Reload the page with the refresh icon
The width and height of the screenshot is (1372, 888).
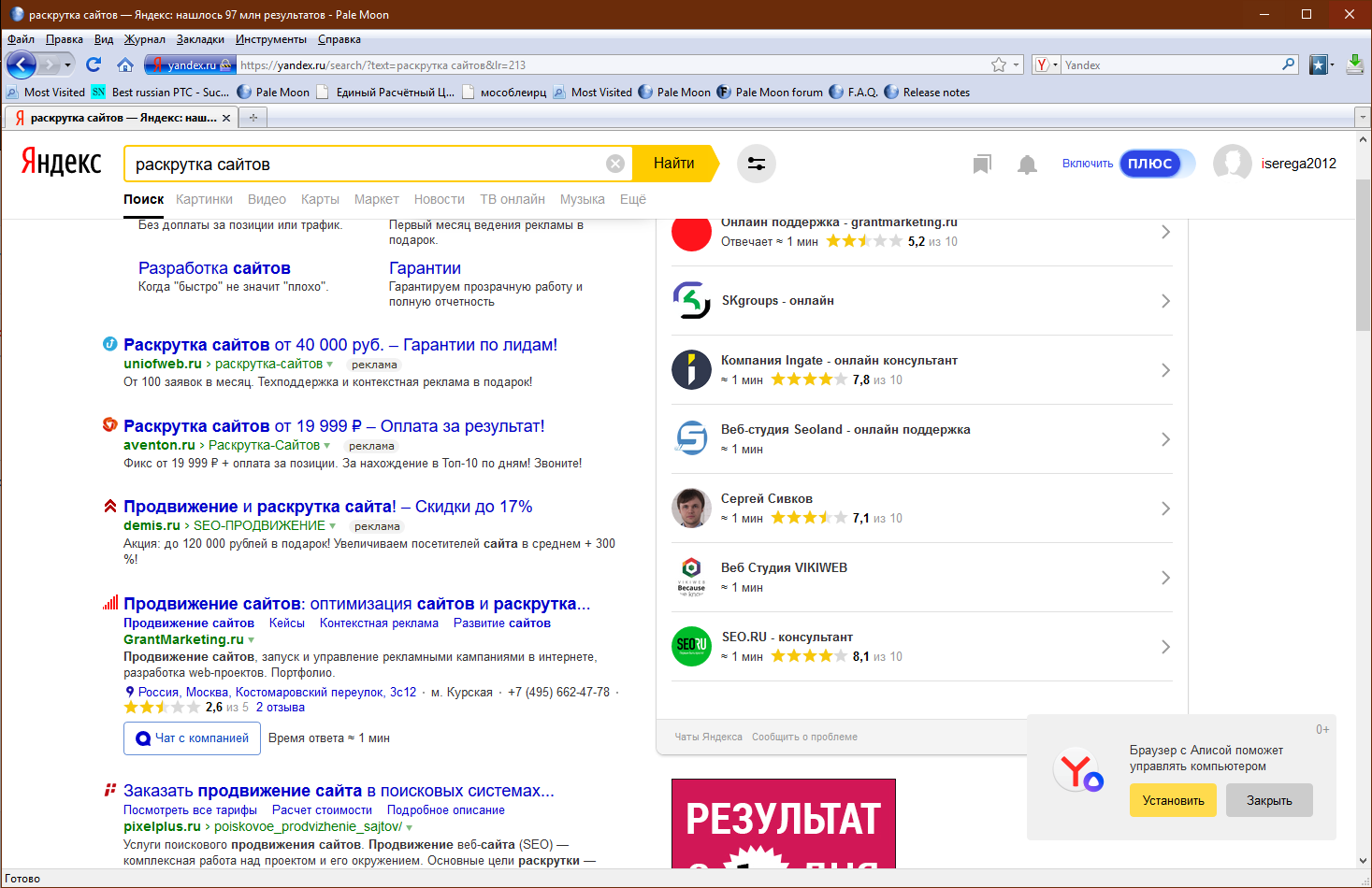(94, 64)
